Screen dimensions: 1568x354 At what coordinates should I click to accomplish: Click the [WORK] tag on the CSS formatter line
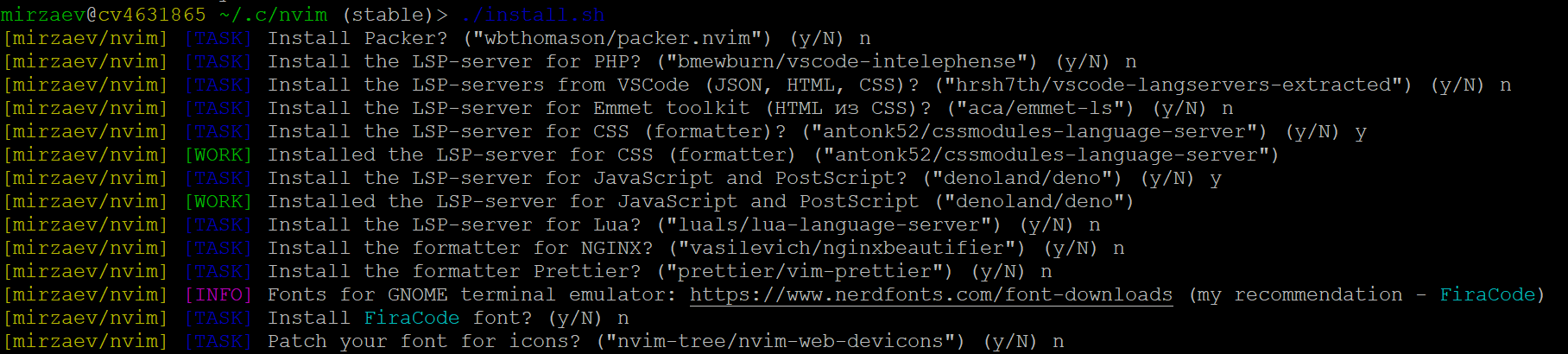[x=218, y=155]
